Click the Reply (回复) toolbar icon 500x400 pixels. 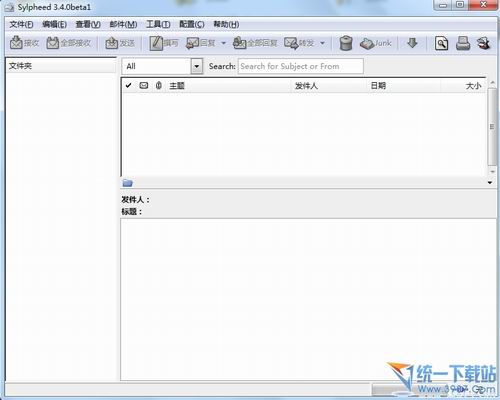[193, 43]
